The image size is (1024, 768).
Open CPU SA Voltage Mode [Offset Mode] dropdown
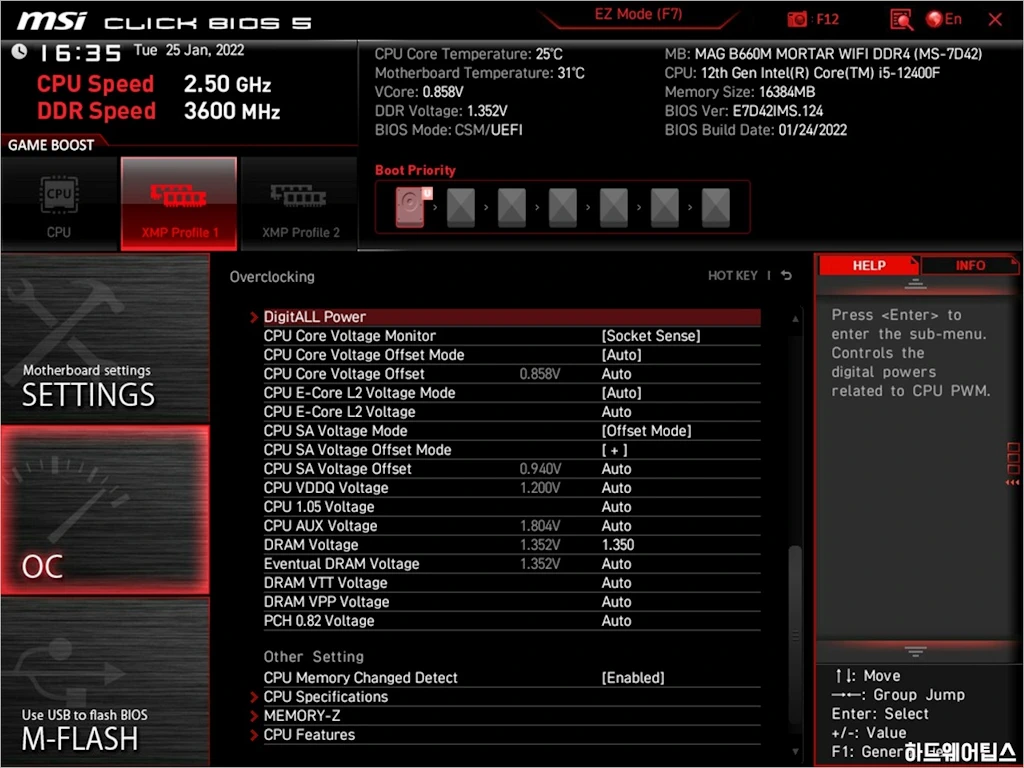click(x=646, y=430)
